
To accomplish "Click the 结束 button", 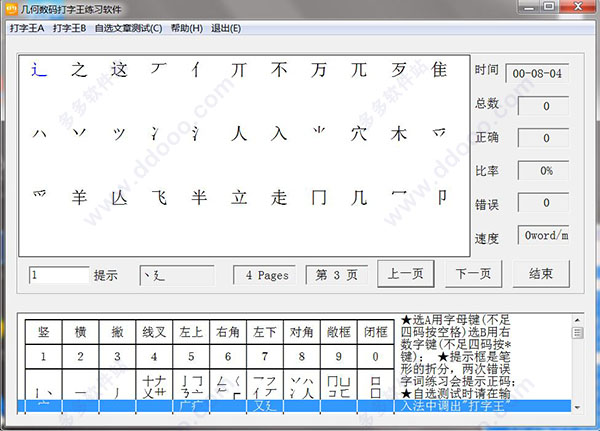I will [541, 274].
